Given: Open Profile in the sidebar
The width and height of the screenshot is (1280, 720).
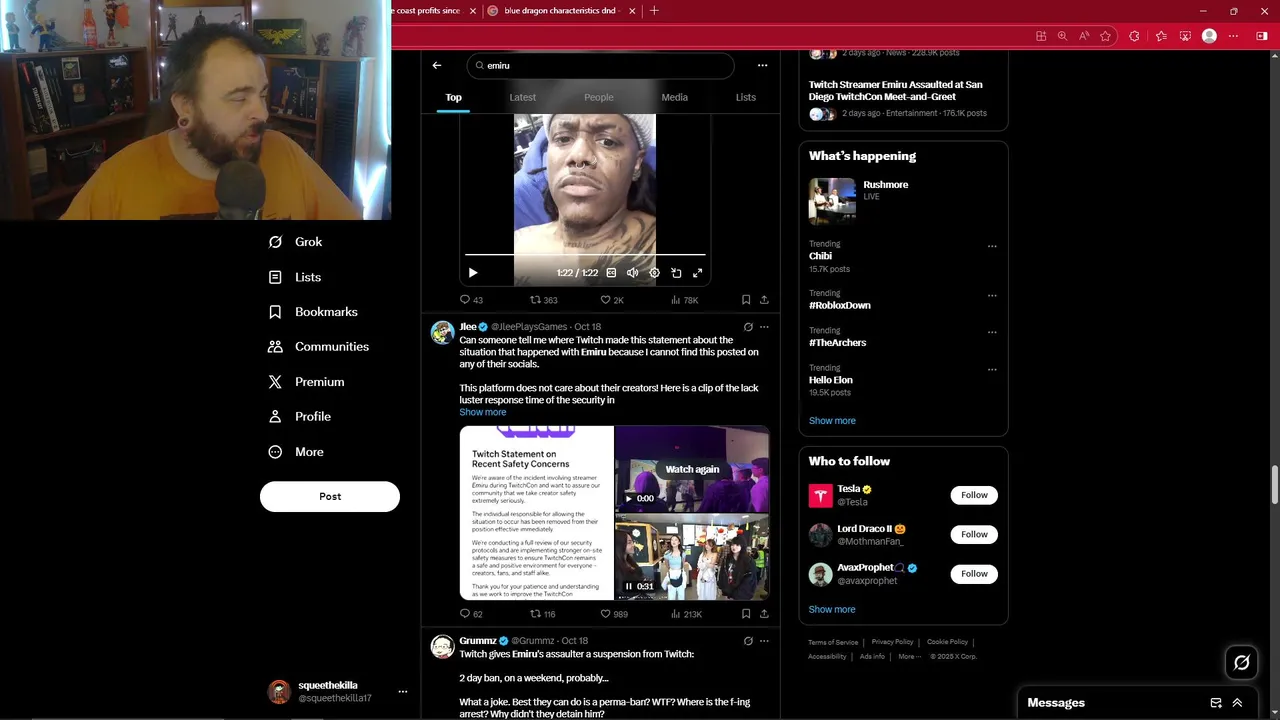Looking at the screenshot, I should (299, 417).
